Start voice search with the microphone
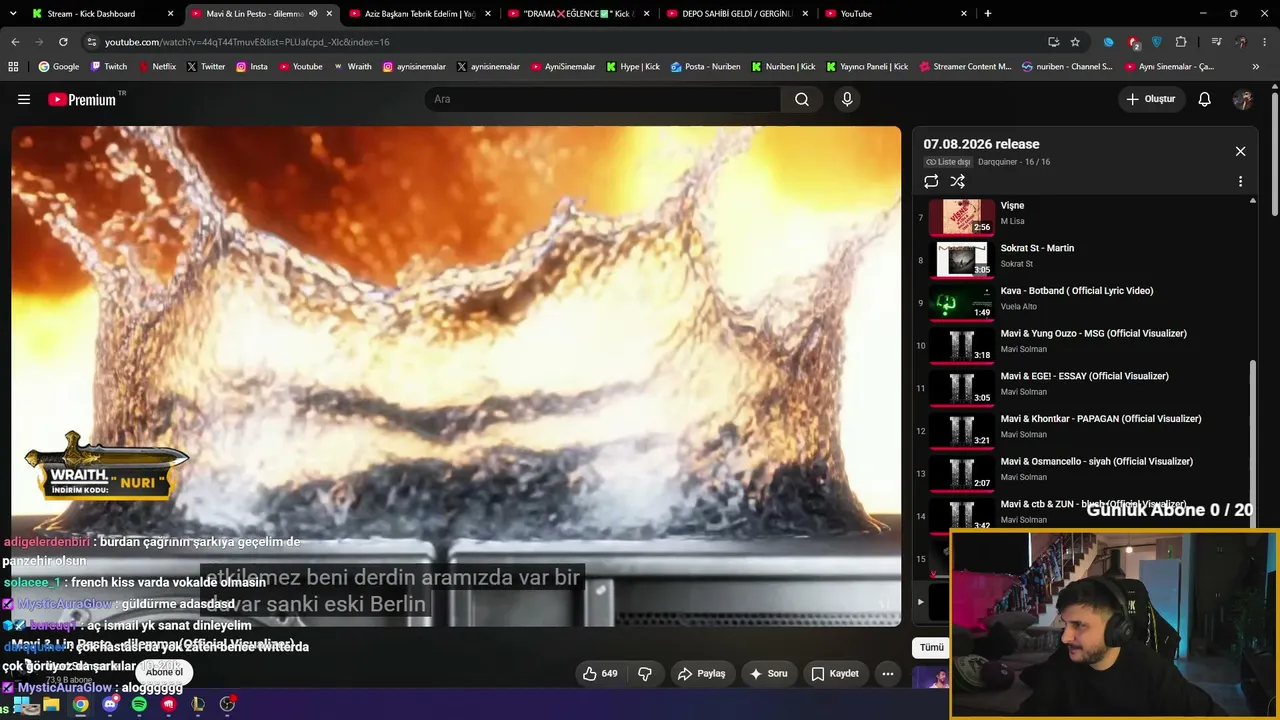Image resolution: width=1280 pixels, height=720 pixels. pos(847,99)
